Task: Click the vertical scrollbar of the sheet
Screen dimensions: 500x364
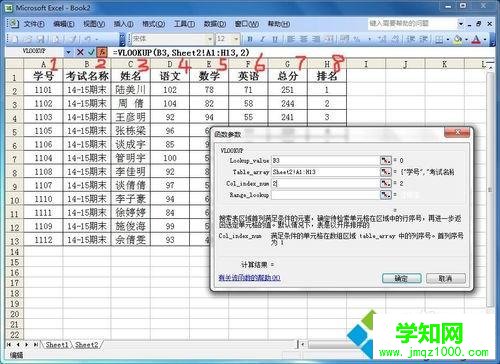Action: coord(490,190)
